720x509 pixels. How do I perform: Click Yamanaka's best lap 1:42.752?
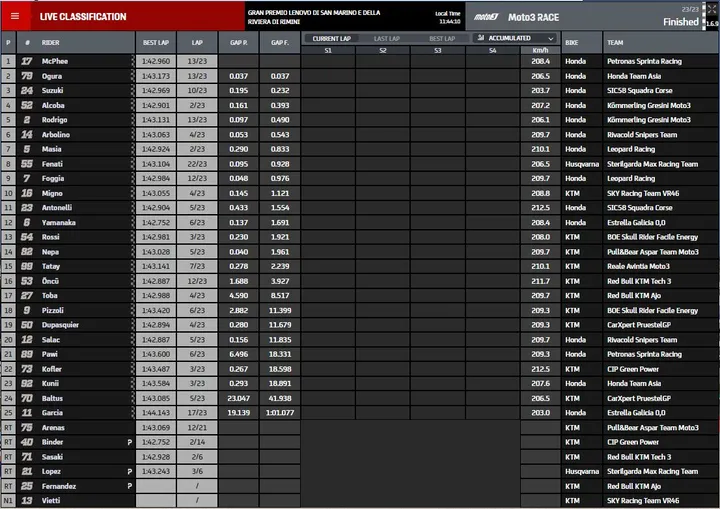156,222
